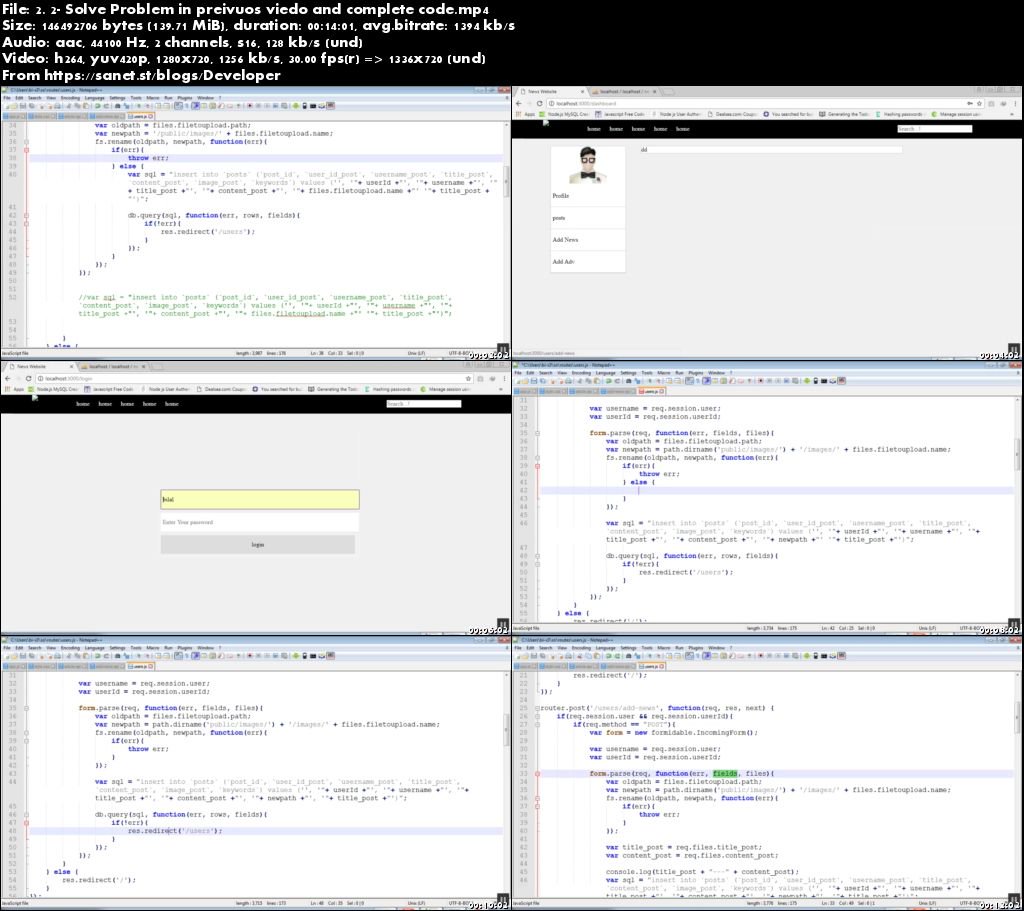This screenshot has height=911, width=1024.
Task: Collapse fold marker at form.parse line 35, empty-else frame
Action: click(x=537, y=433)
